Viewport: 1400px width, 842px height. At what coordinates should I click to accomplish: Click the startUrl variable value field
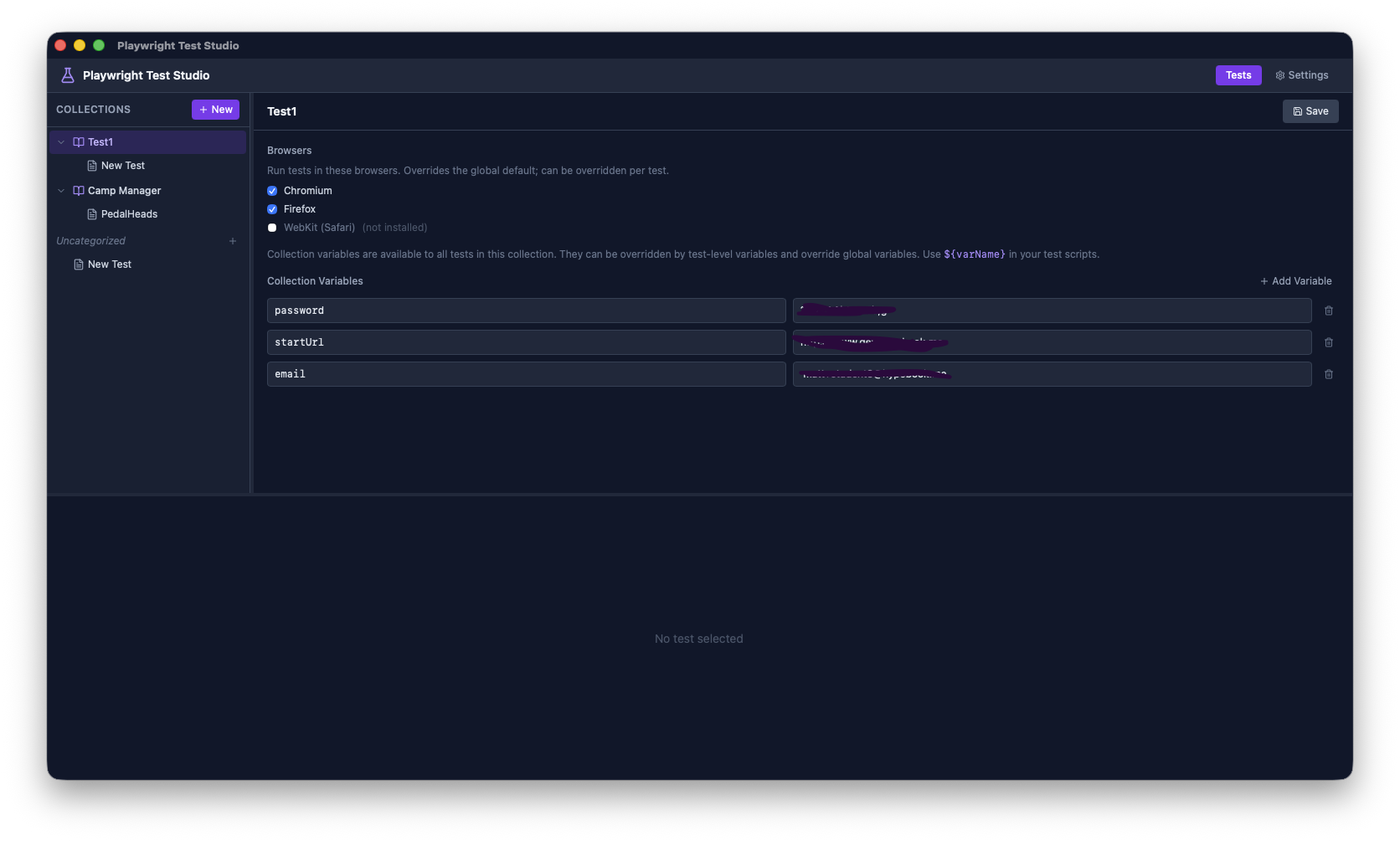1053,342
